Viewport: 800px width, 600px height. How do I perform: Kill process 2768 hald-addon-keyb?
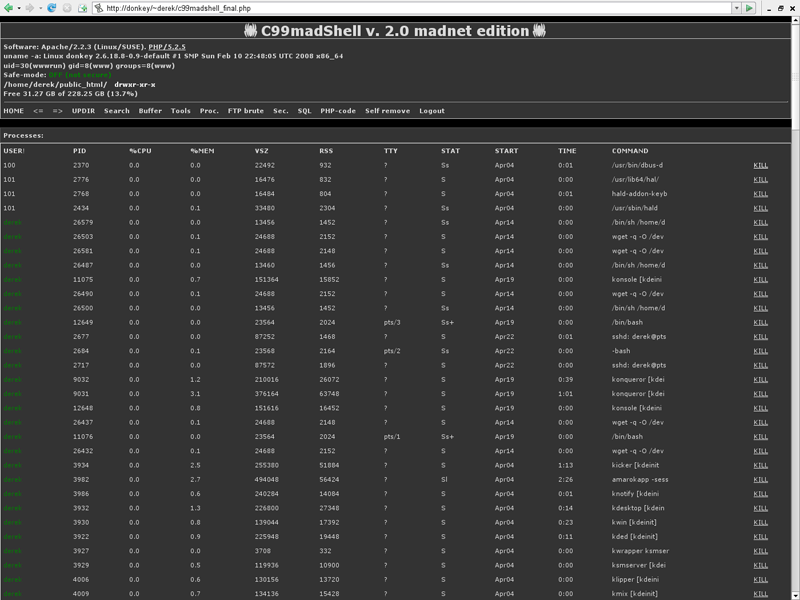(761, 194)
